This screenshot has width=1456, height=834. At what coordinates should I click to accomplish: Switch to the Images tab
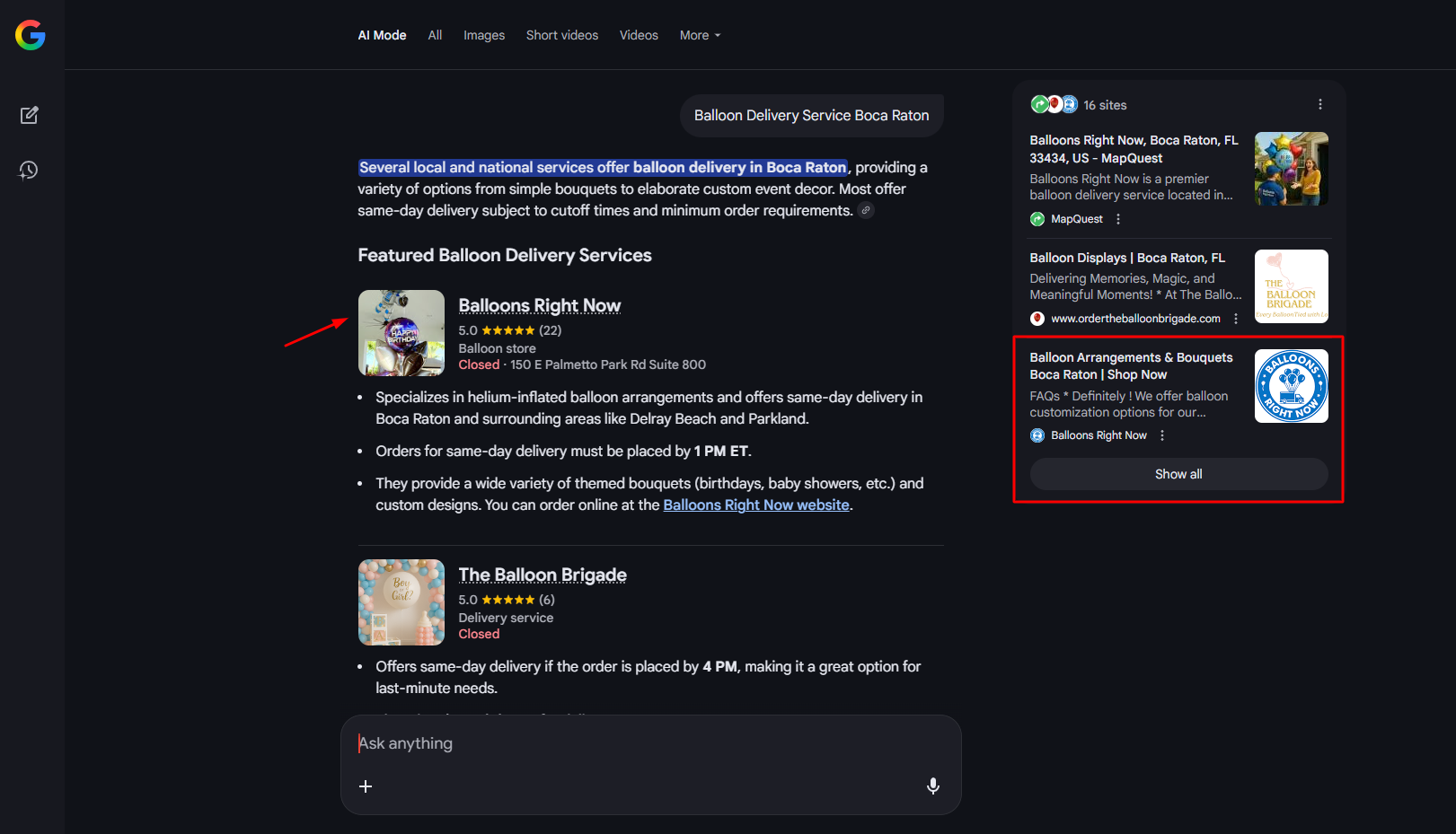pos(483,35)
